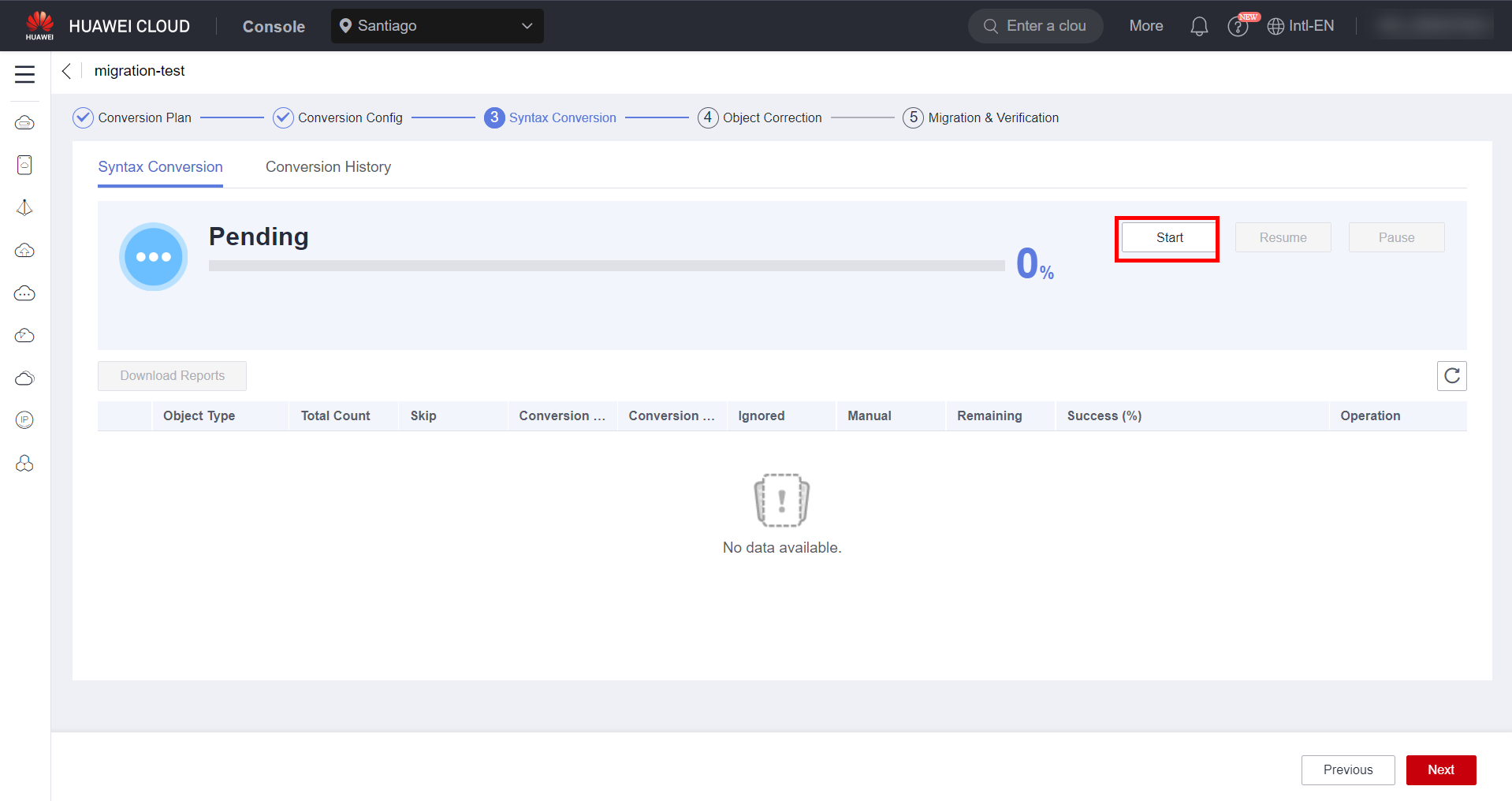Open the help question mark icon
Image resolution: width=1512 pixels, height=801 pixels.
(1238, 27)
